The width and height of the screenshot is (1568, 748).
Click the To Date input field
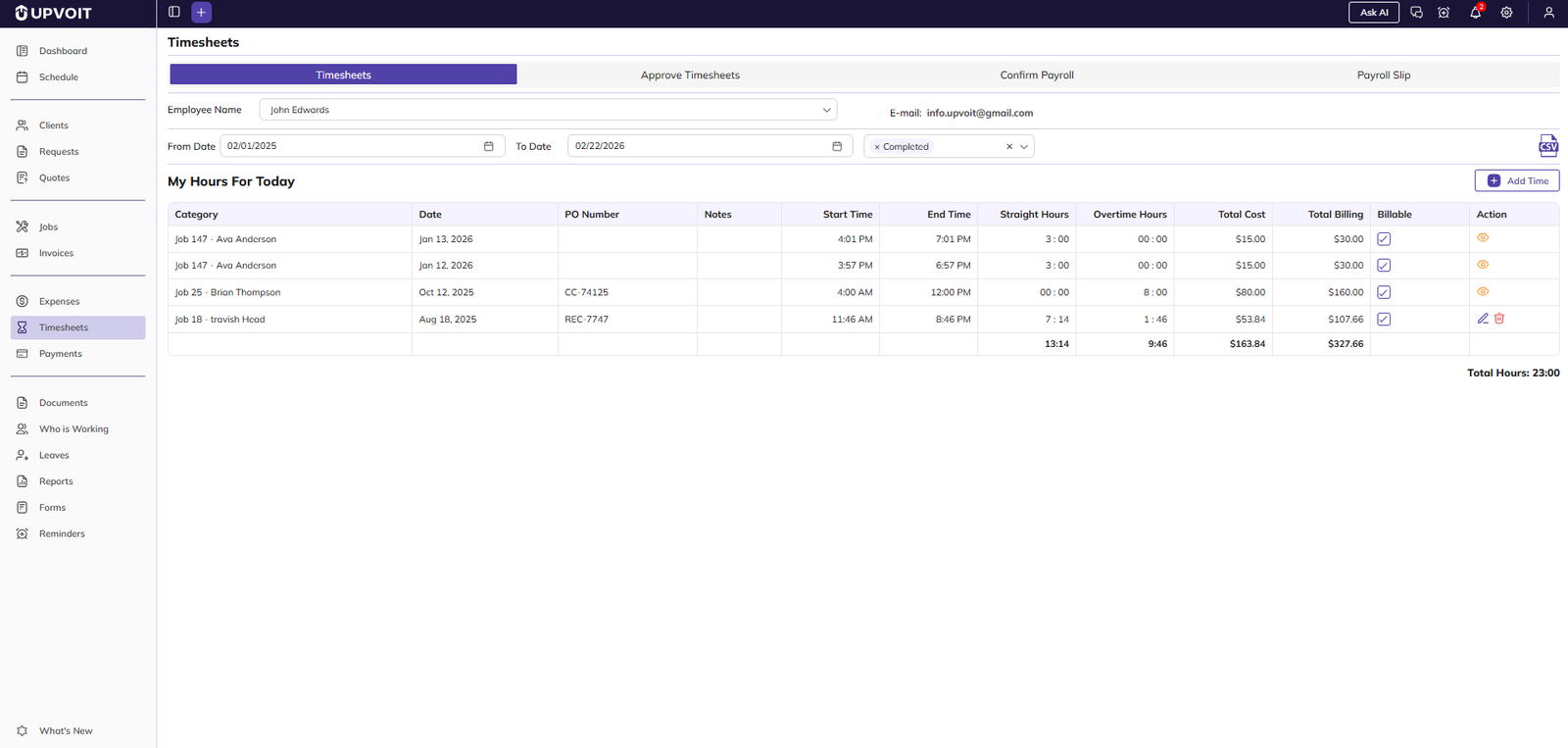698,146
